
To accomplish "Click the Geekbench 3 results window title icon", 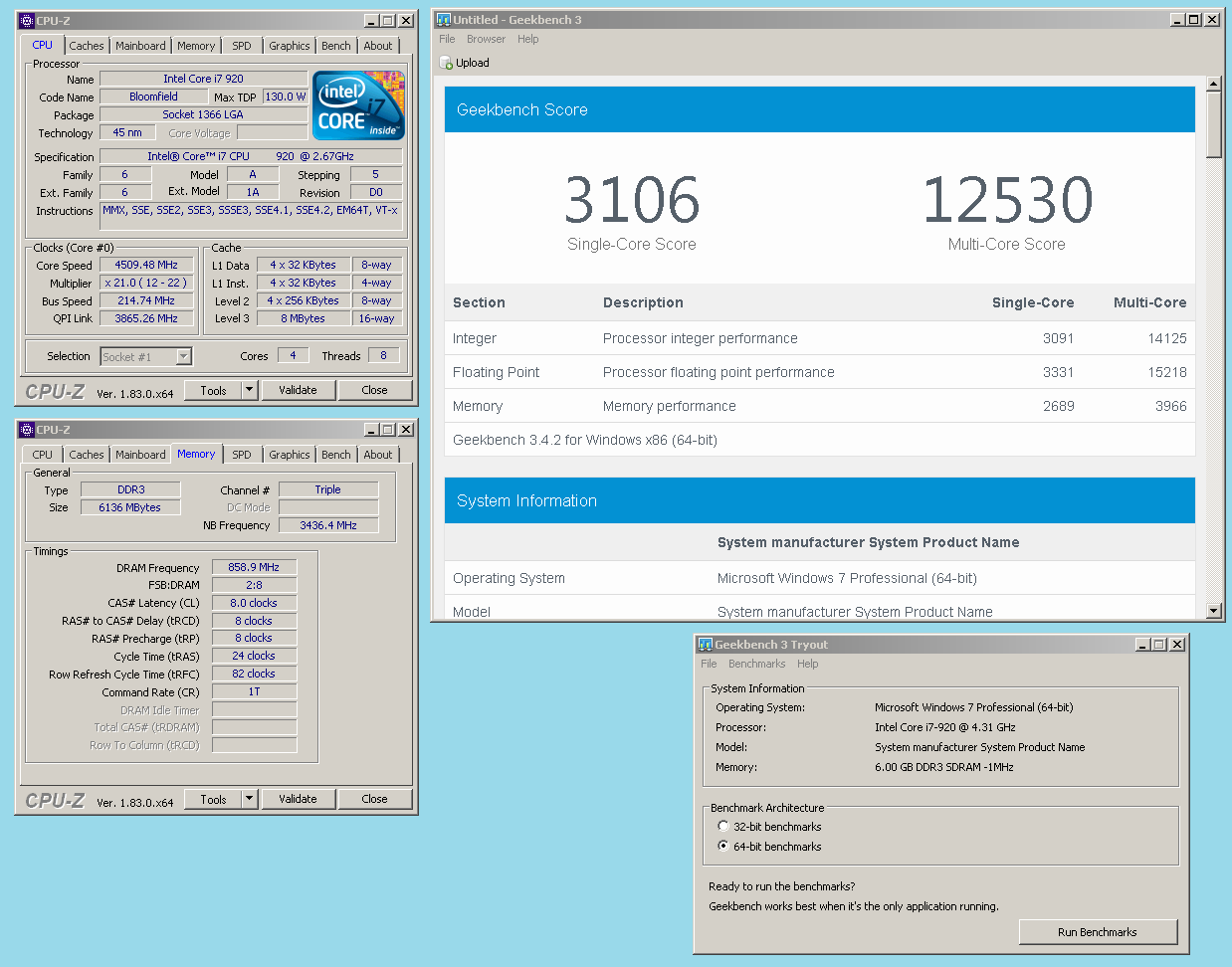I will click(443, 19).
